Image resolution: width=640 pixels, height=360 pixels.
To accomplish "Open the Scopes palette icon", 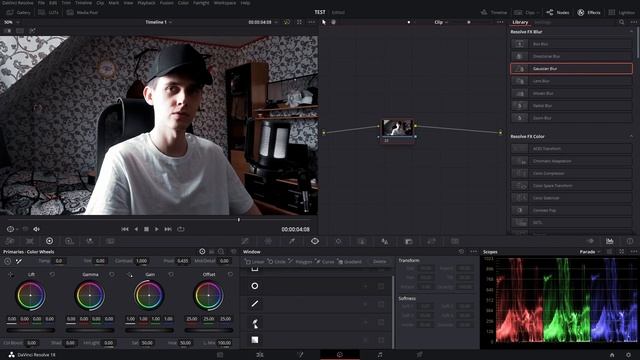I will click(x=609, y=241).
